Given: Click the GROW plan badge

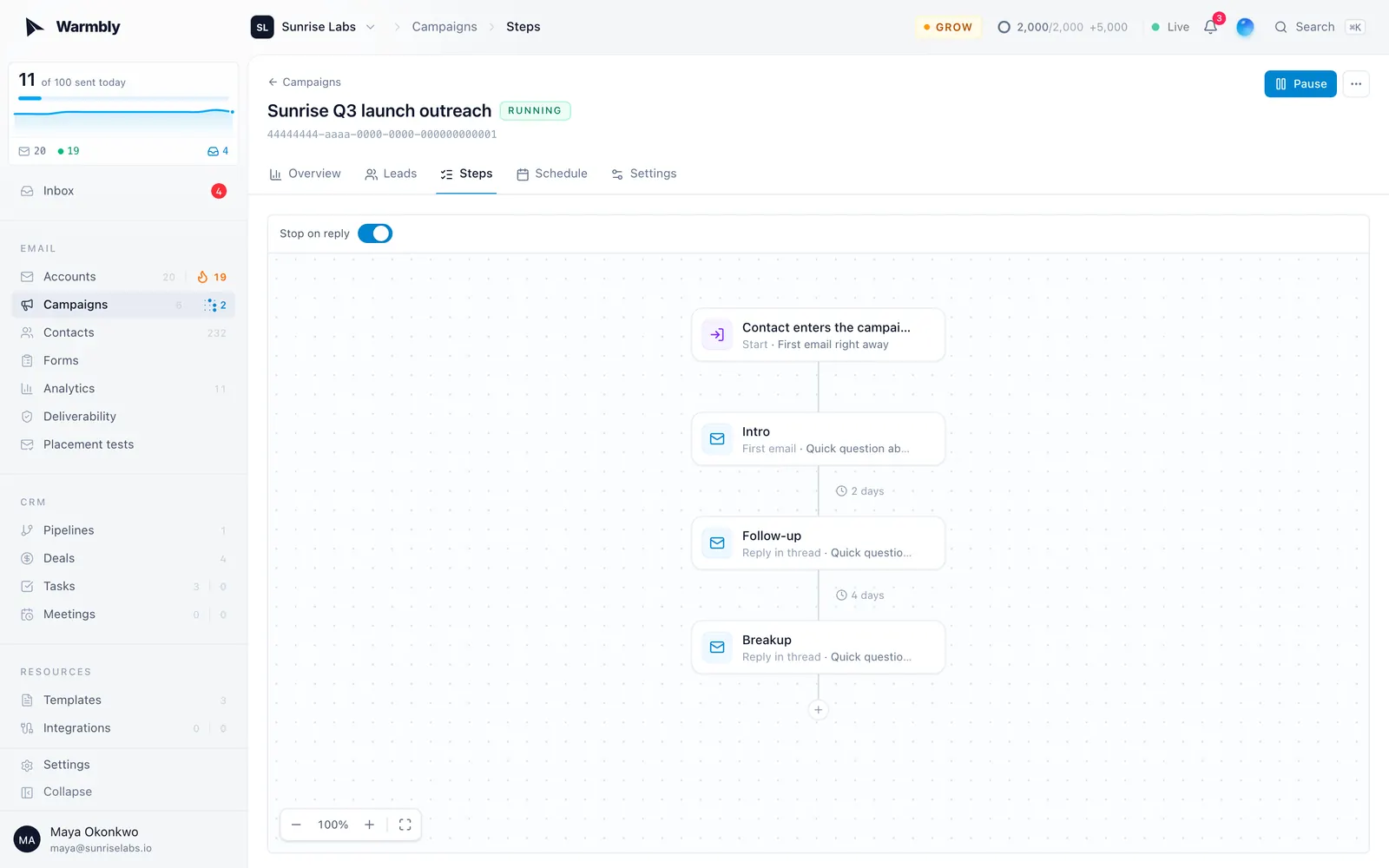Looking at the screenshot, I should point(948,27).
